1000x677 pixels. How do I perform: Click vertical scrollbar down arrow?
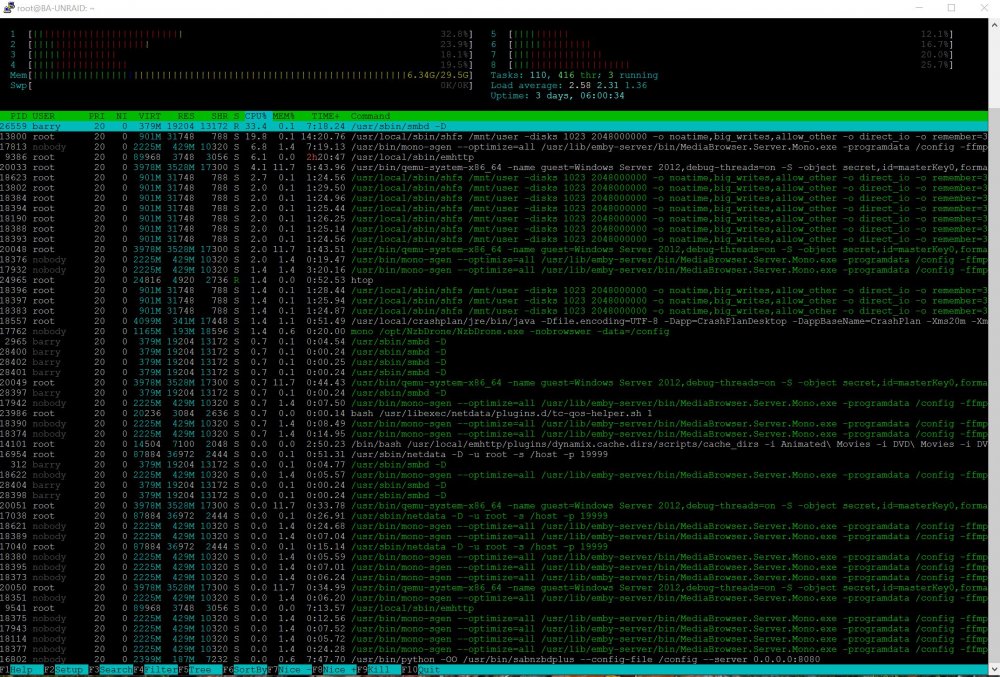tap(994, 671)
